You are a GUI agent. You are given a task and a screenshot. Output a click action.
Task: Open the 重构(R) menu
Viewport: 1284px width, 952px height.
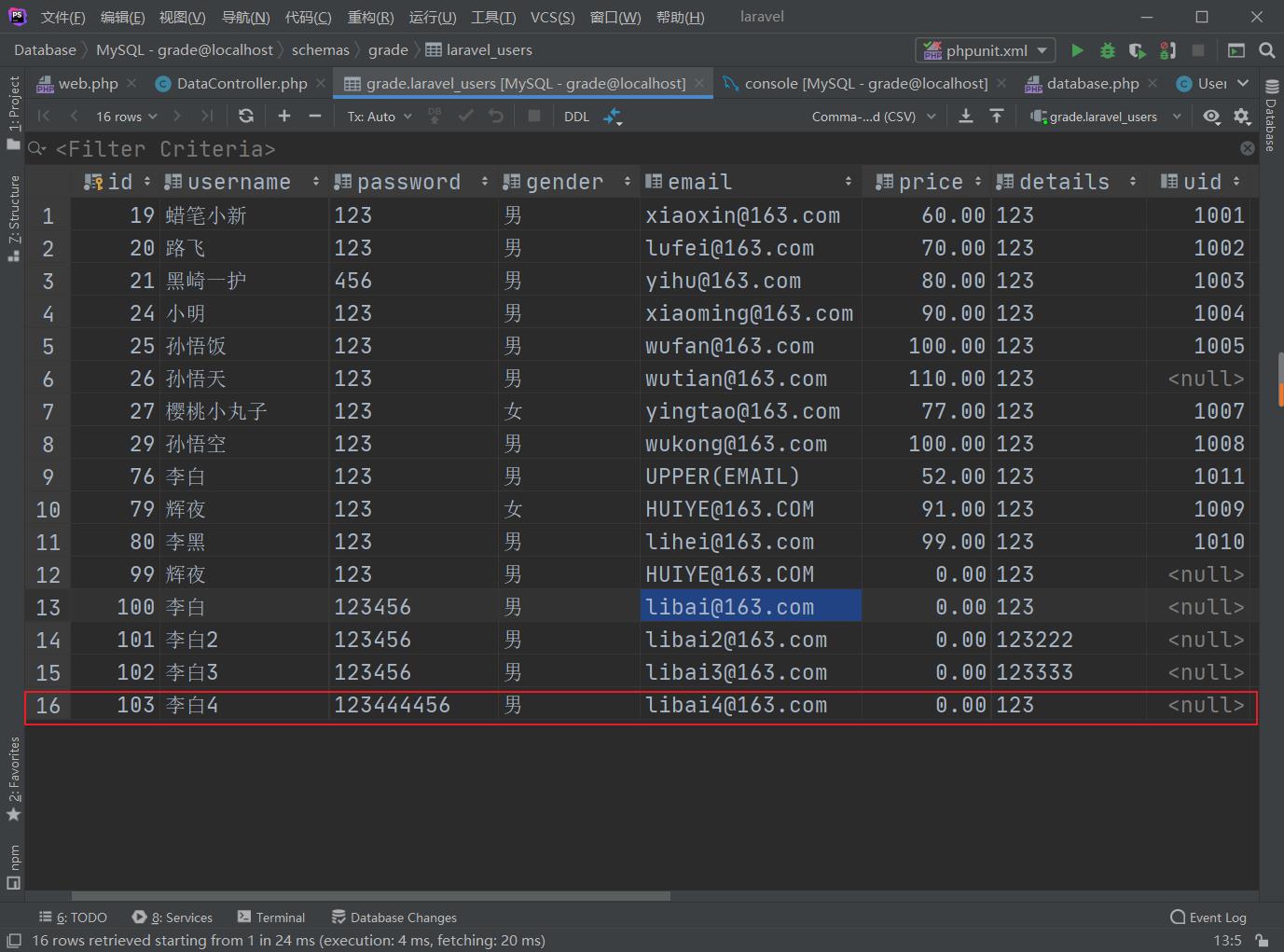[x=370, y=17]
